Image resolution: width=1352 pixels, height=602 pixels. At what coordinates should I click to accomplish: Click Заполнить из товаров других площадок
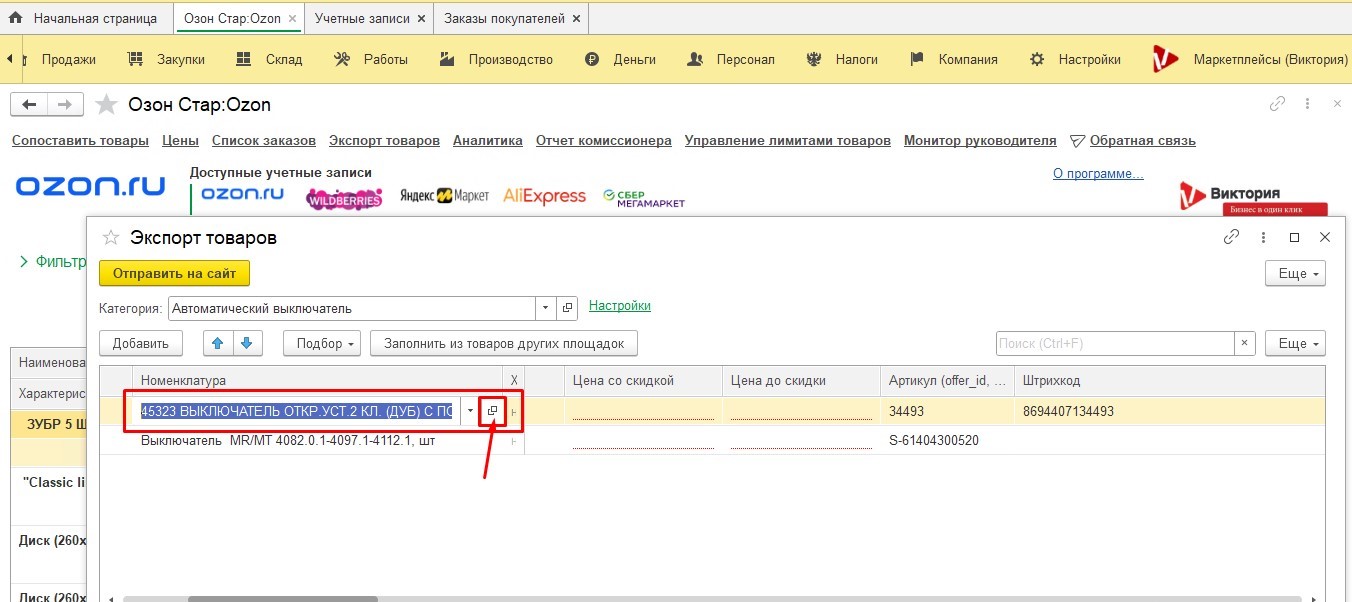click(504, 343)
